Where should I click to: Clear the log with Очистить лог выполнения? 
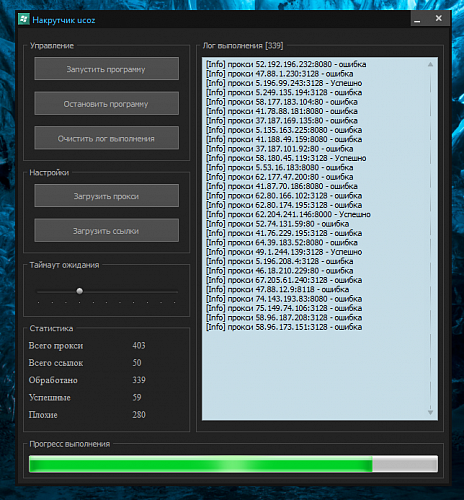106,138
